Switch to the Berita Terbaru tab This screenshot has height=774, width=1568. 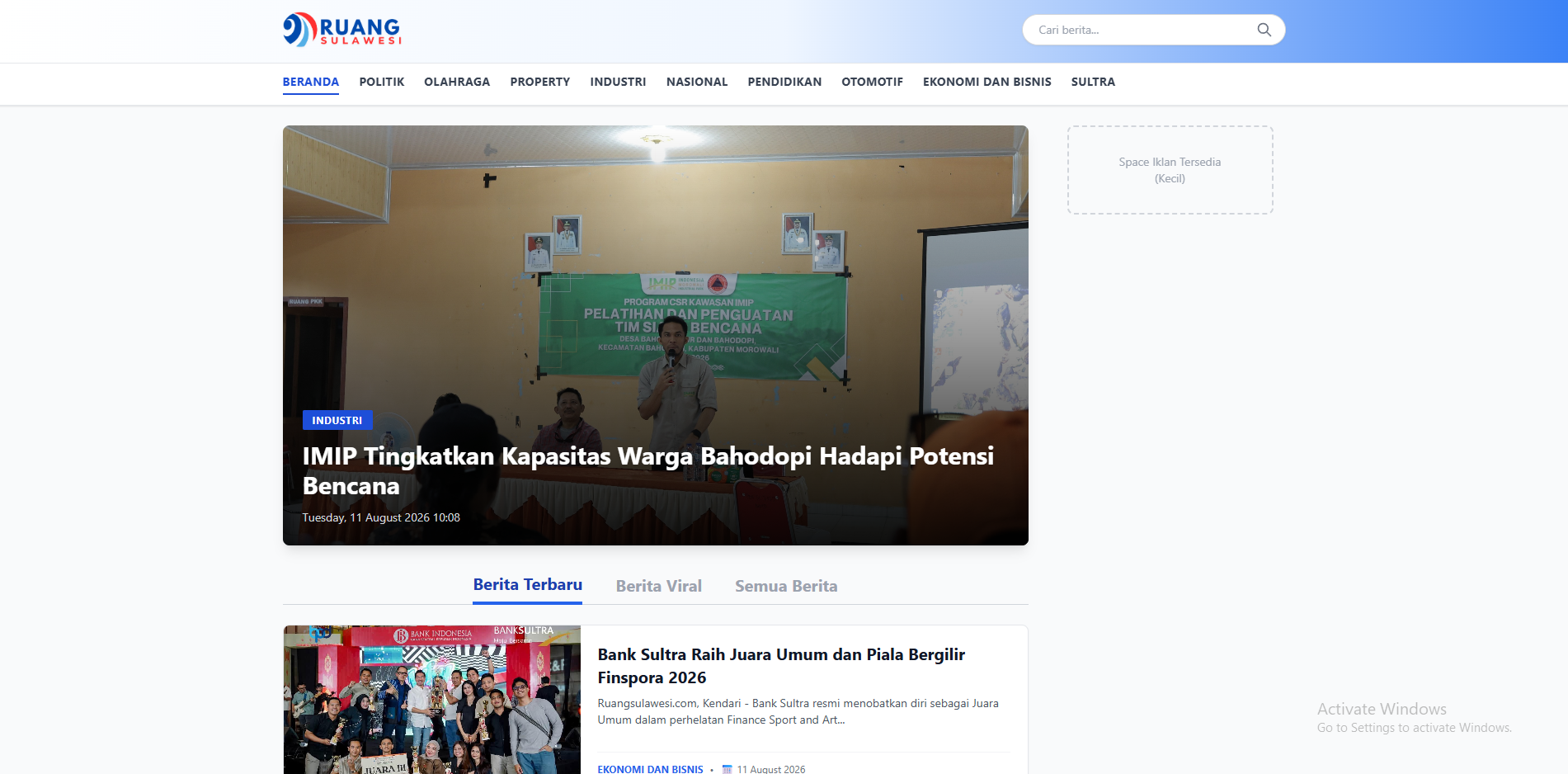point(528,585)
